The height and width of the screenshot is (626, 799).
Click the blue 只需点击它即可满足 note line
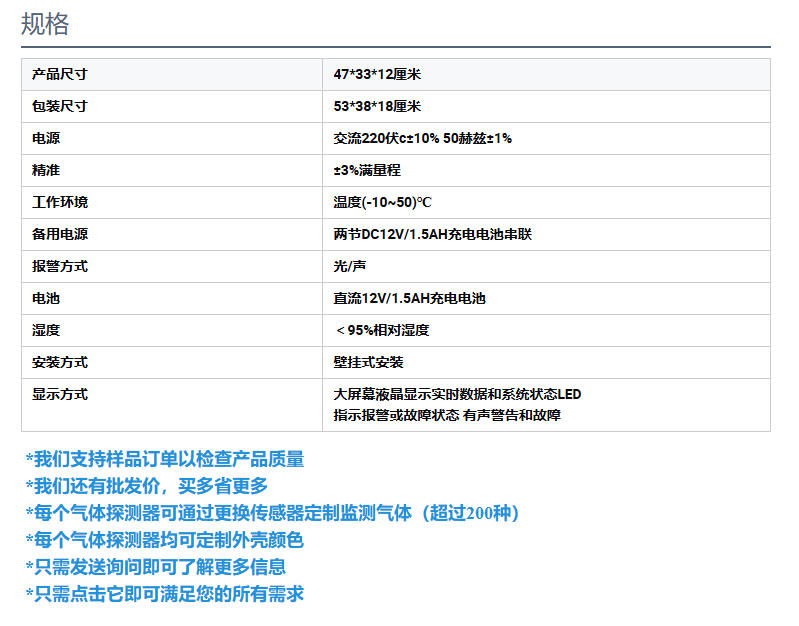coord(165,594)
